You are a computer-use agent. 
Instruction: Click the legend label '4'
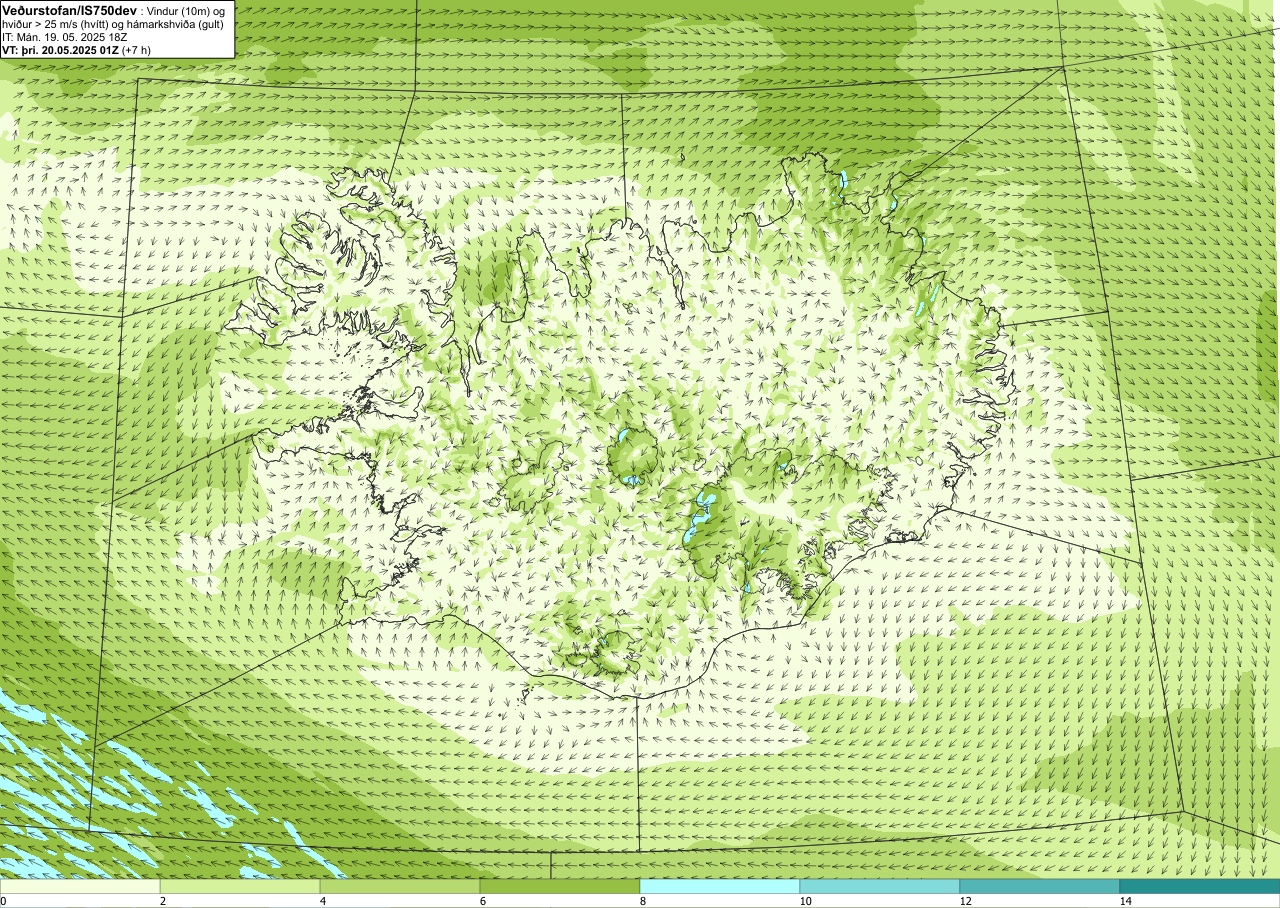[x=323, y=901]
